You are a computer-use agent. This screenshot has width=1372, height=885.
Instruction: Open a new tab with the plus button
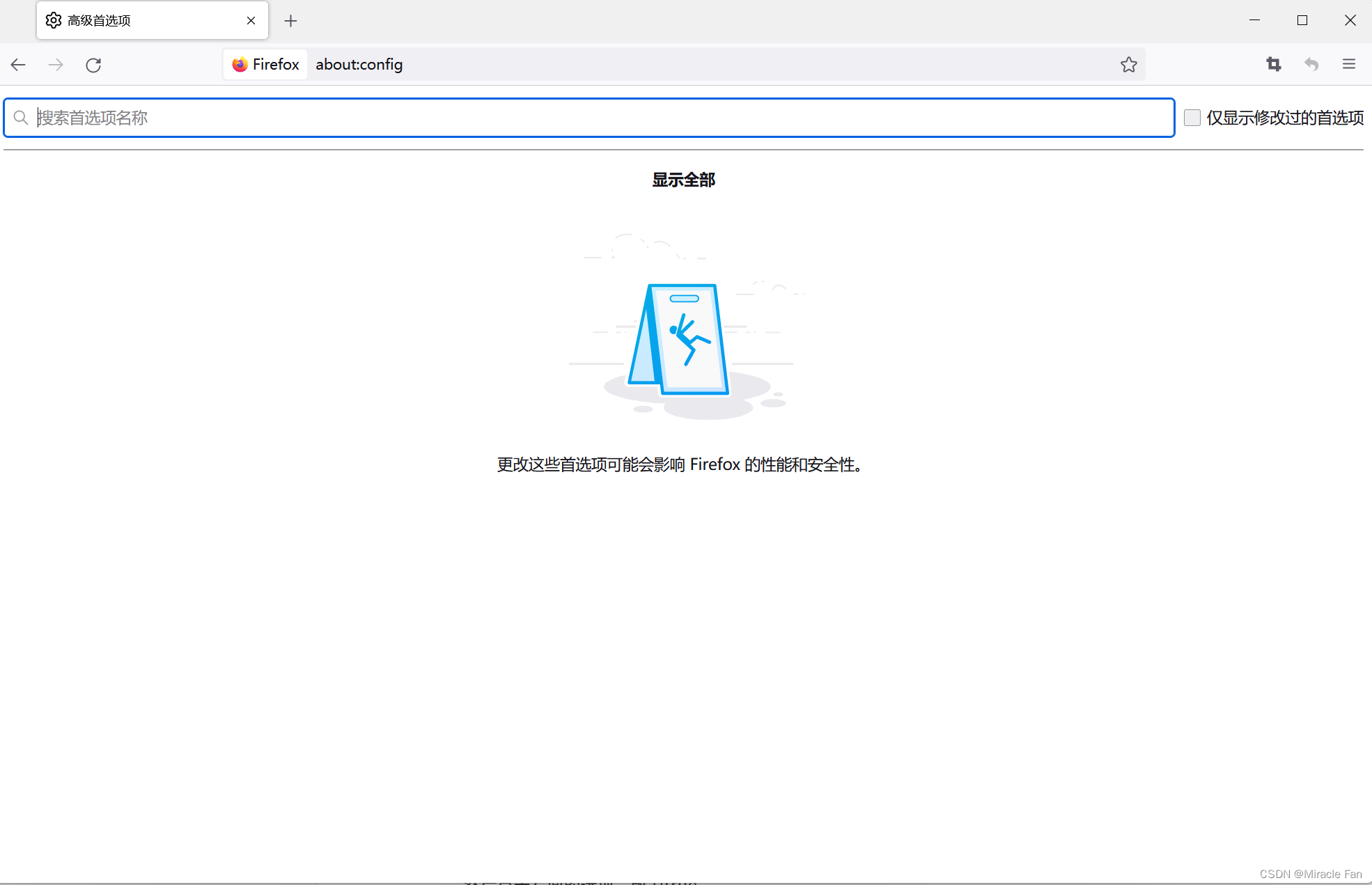[x=290, y=21]
